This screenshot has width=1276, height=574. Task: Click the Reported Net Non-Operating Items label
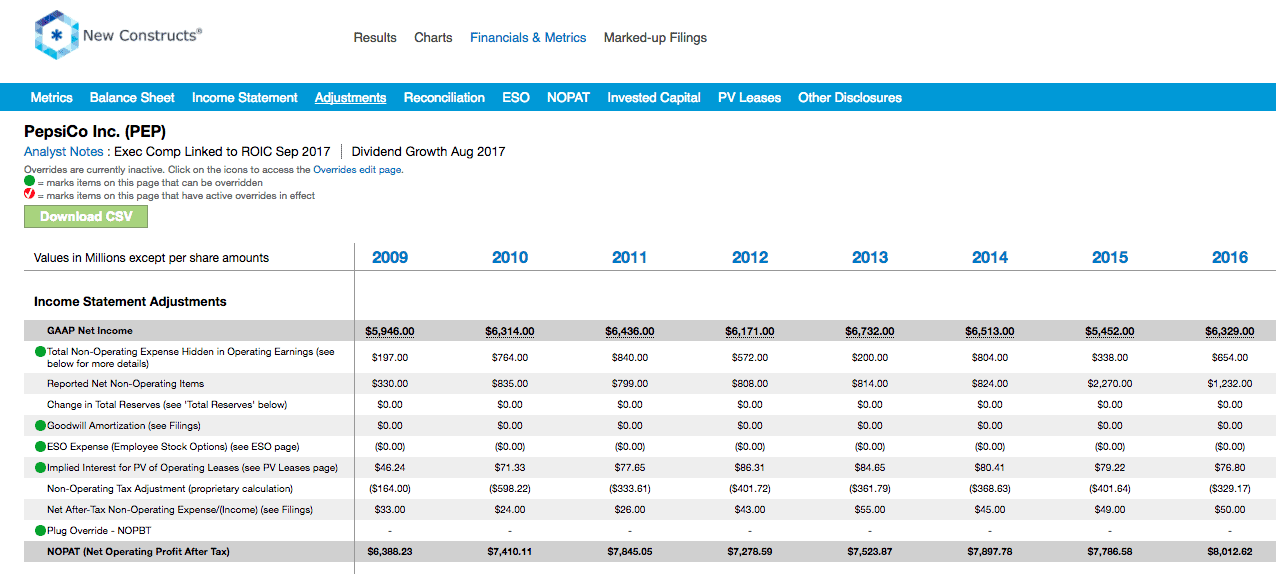125,384
